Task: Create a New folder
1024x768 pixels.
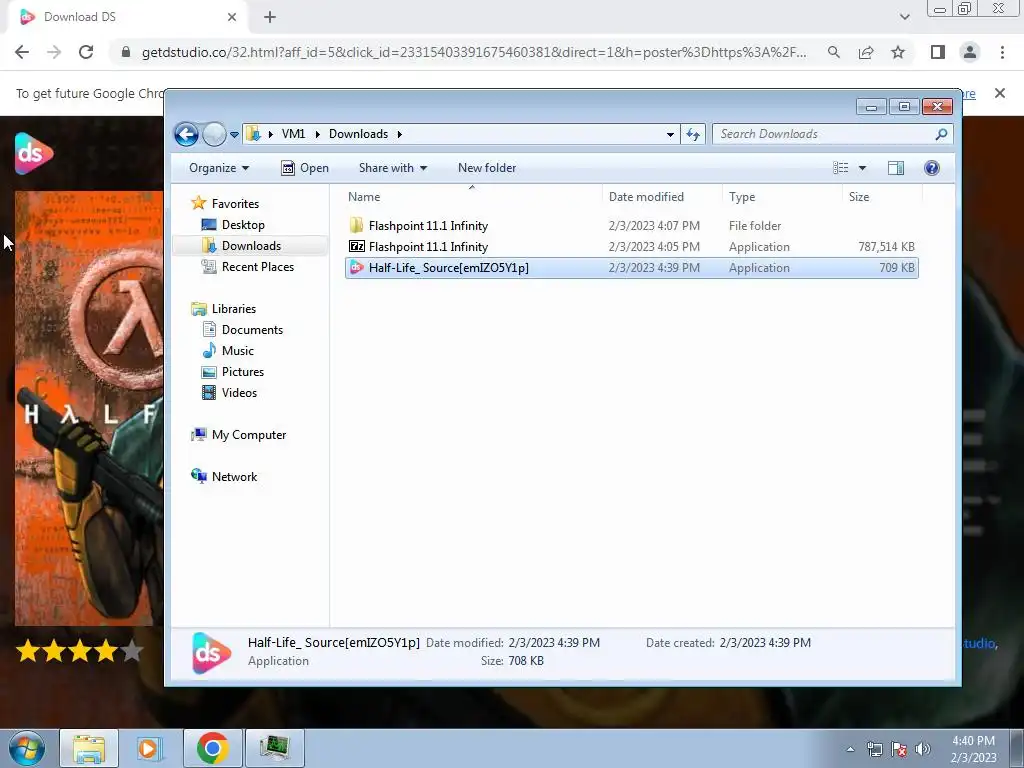Action: tap(487, 168)
